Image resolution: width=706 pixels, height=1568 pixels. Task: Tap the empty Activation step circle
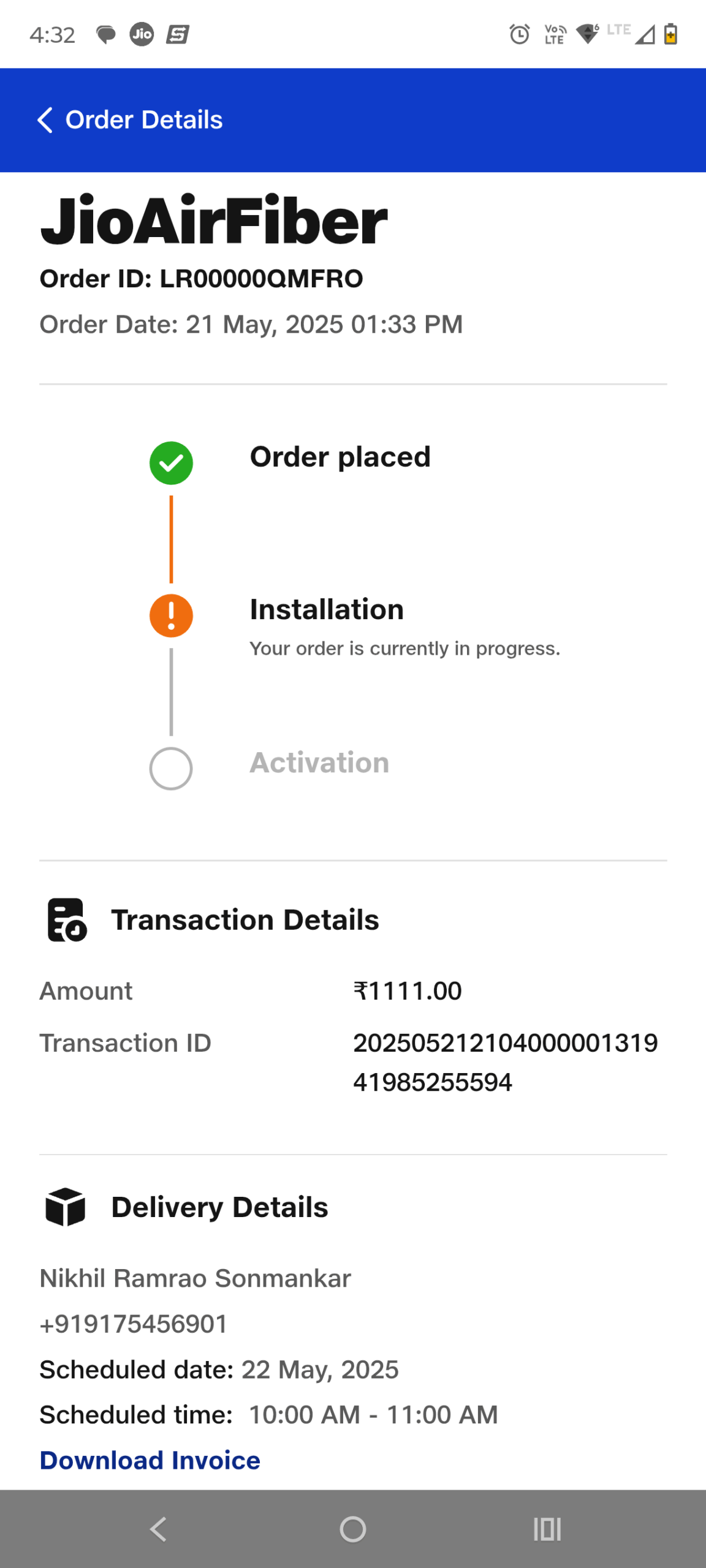tap(171, 768)
